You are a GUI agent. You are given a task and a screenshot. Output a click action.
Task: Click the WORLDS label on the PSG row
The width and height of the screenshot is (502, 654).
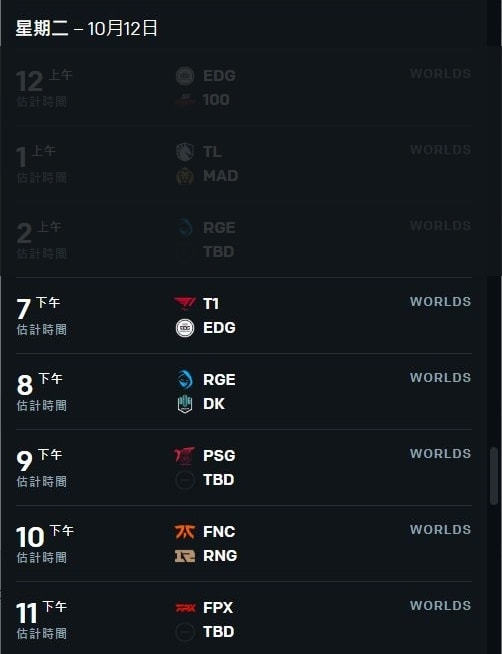tap(440, 454)
